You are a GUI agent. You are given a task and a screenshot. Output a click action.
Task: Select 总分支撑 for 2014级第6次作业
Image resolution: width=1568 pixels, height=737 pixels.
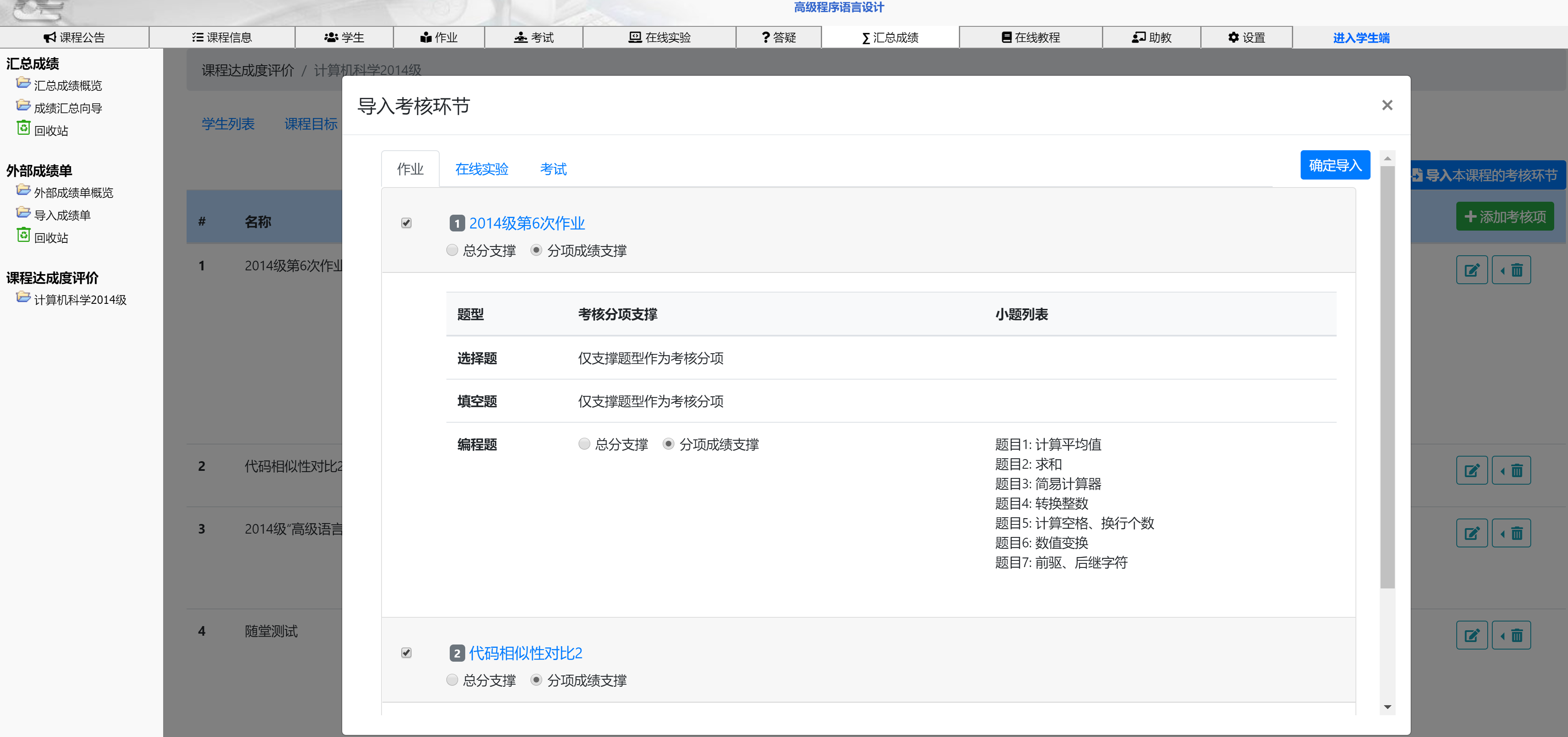pyautogui.click(x=452, y=250)
